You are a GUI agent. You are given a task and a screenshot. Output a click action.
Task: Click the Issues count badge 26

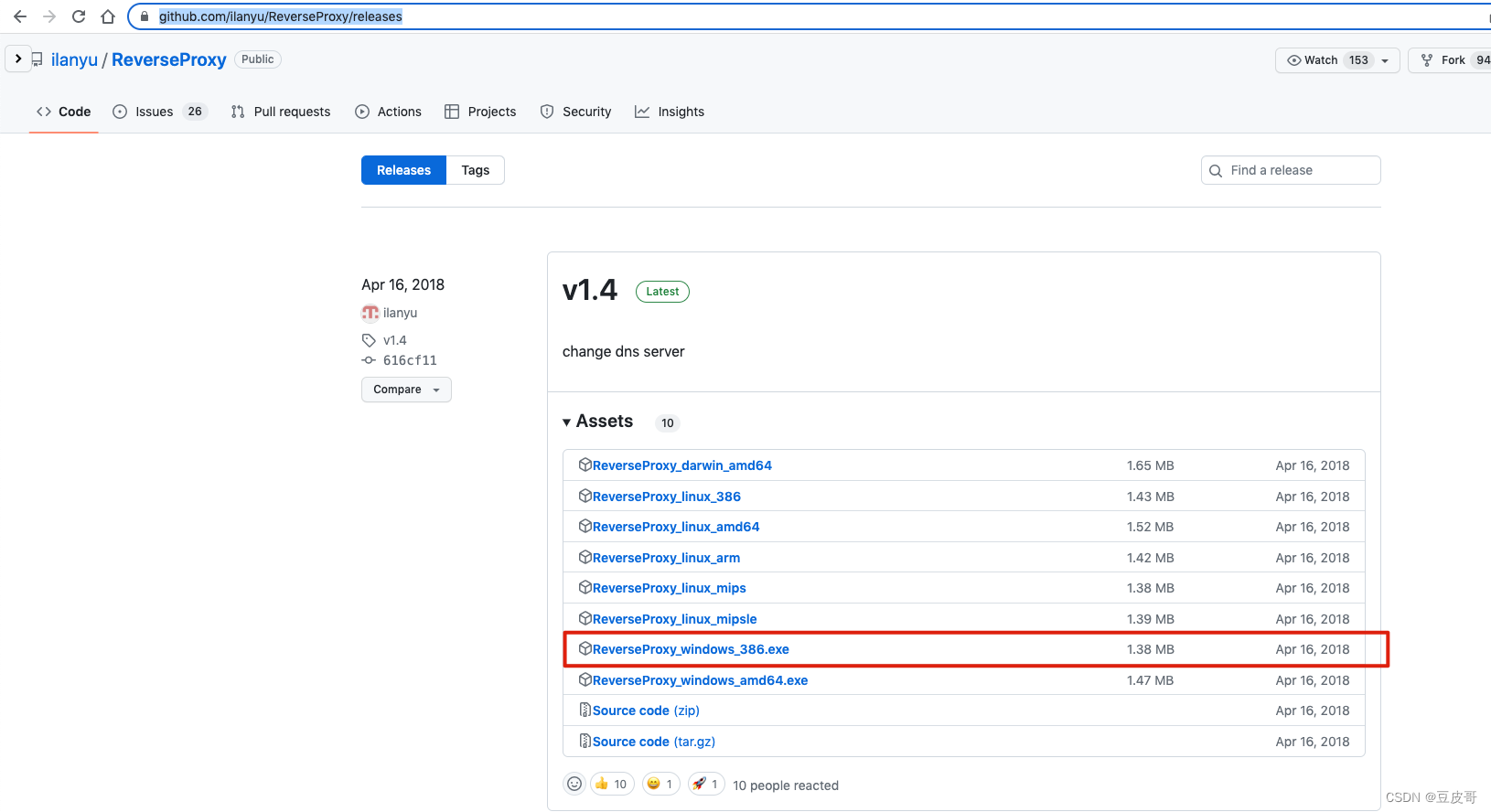(195, 112)
